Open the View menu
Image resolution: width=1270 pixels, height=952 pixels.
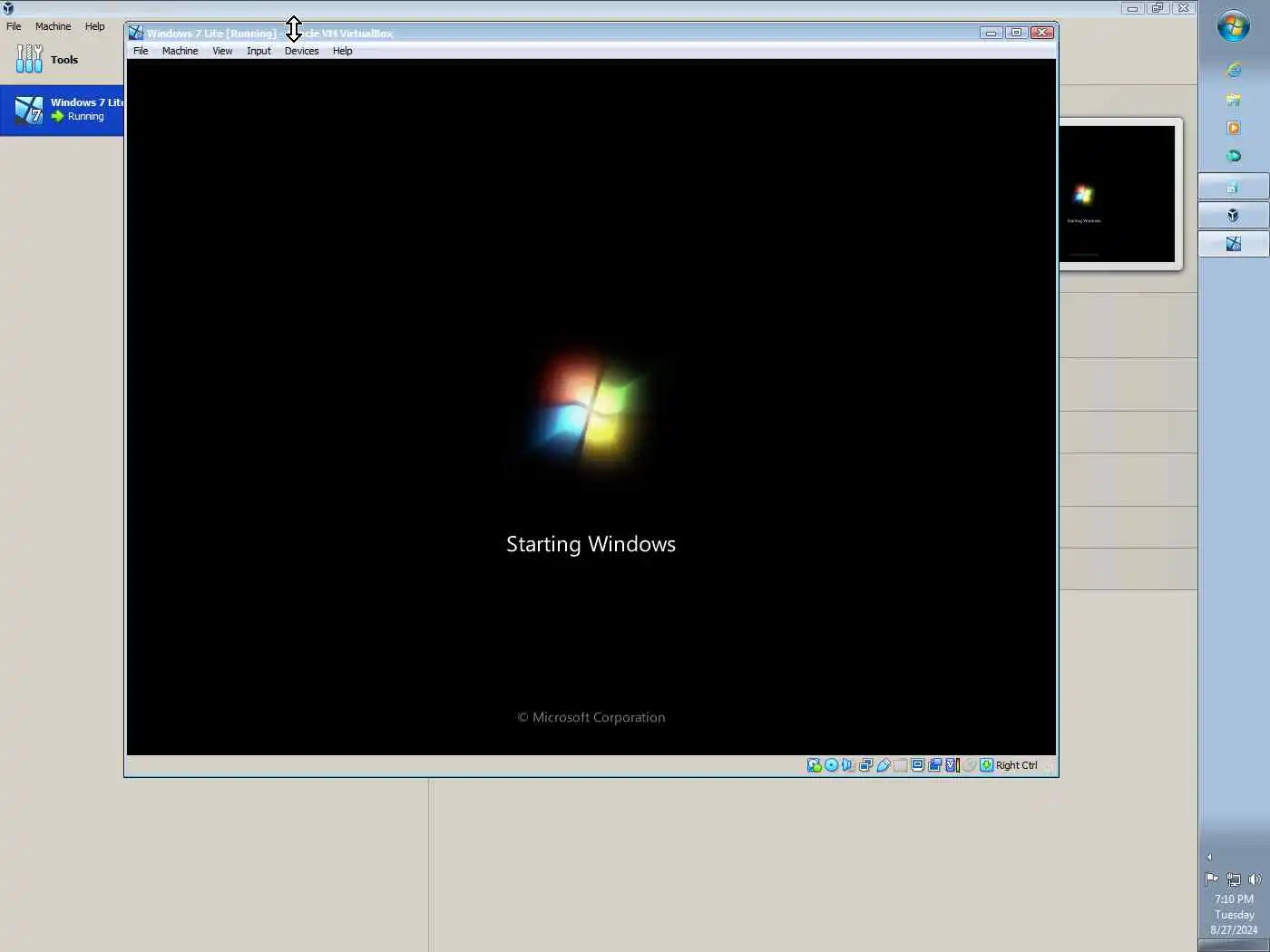[222, 51]
